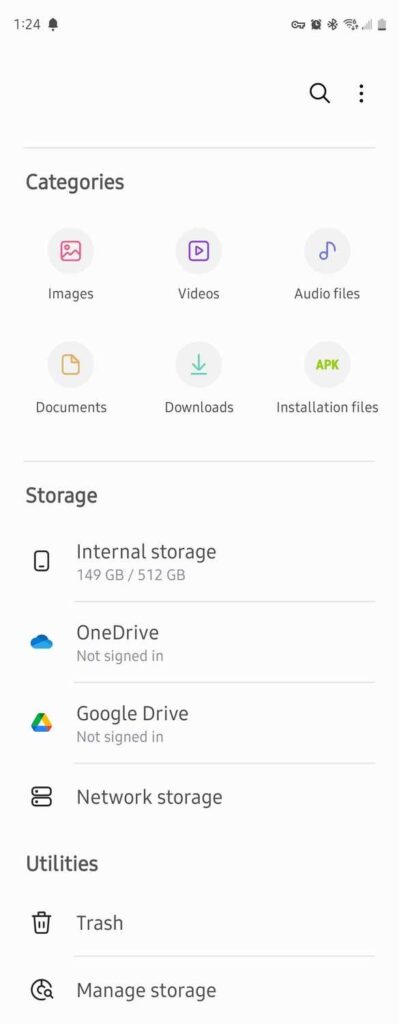Tap the Internal storage phone icon
The width and height of the screenshot is (399, 1024).
point(42,561)
